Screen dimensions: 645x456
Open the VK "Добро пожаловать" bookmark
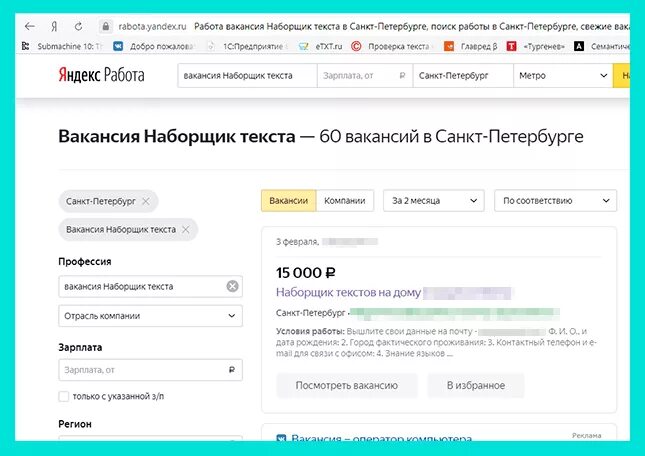[x=154, y=46]
